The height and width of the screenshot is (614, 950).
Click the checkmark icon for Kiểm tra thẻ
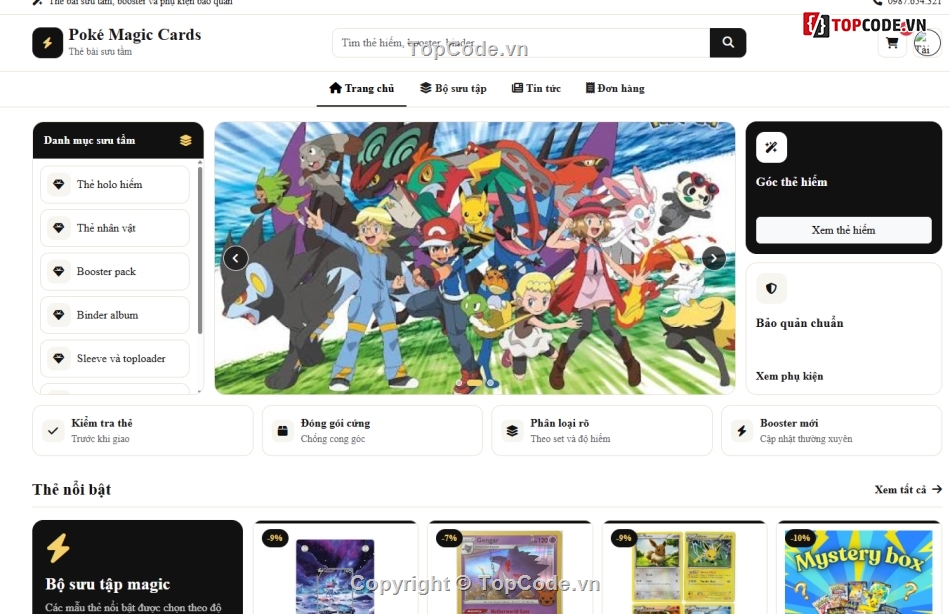point(53,431)
